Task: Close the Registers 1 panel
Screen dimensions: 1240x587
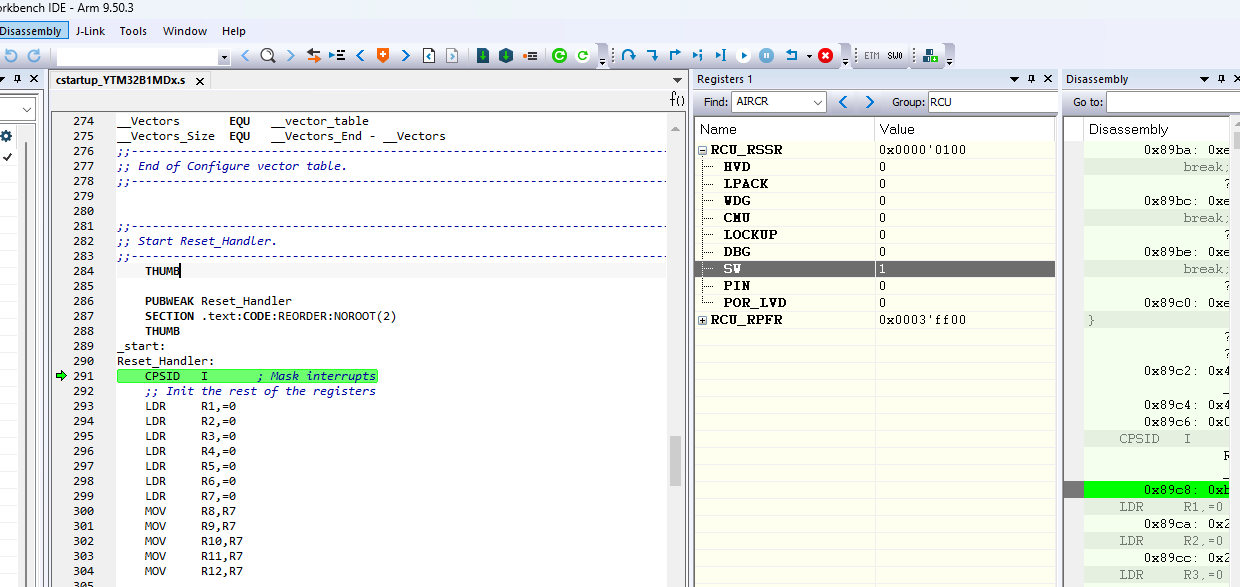Action: click(1048, 79)
